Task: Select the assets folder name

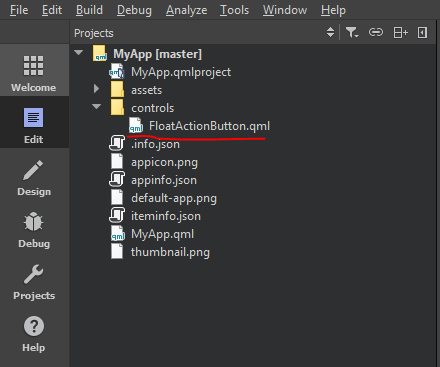Action: [x=146, y=90]
